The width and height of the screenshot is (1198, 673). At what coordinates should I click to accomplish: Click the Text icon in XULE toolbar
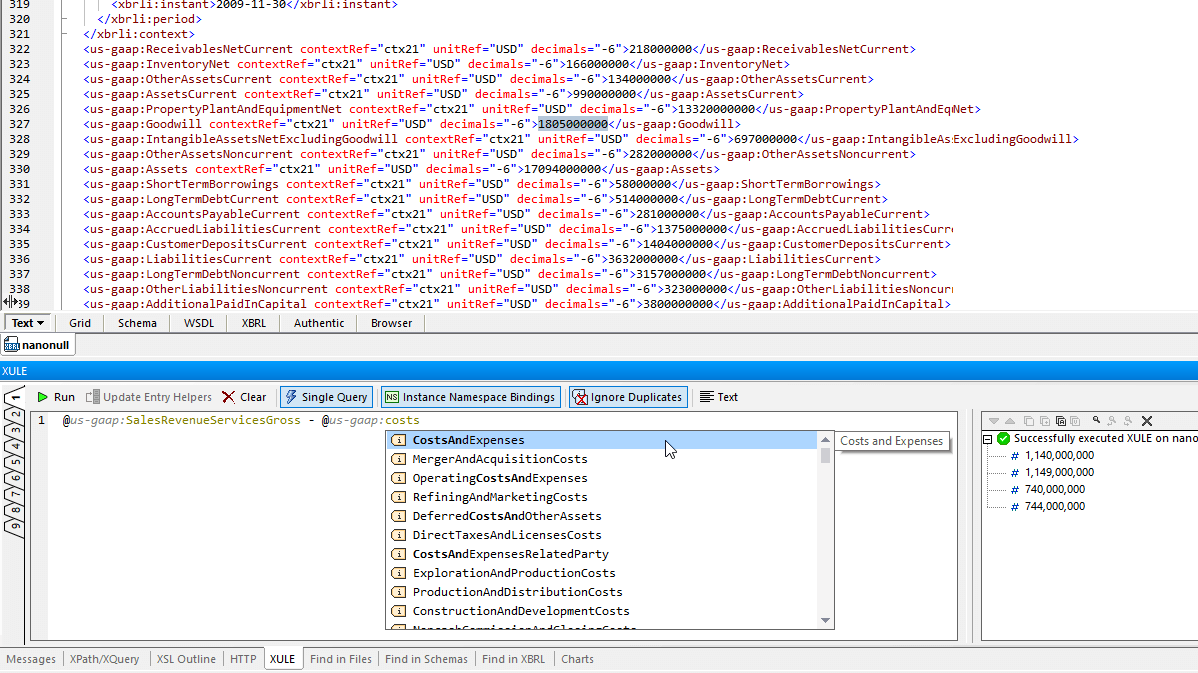point(718,397)
